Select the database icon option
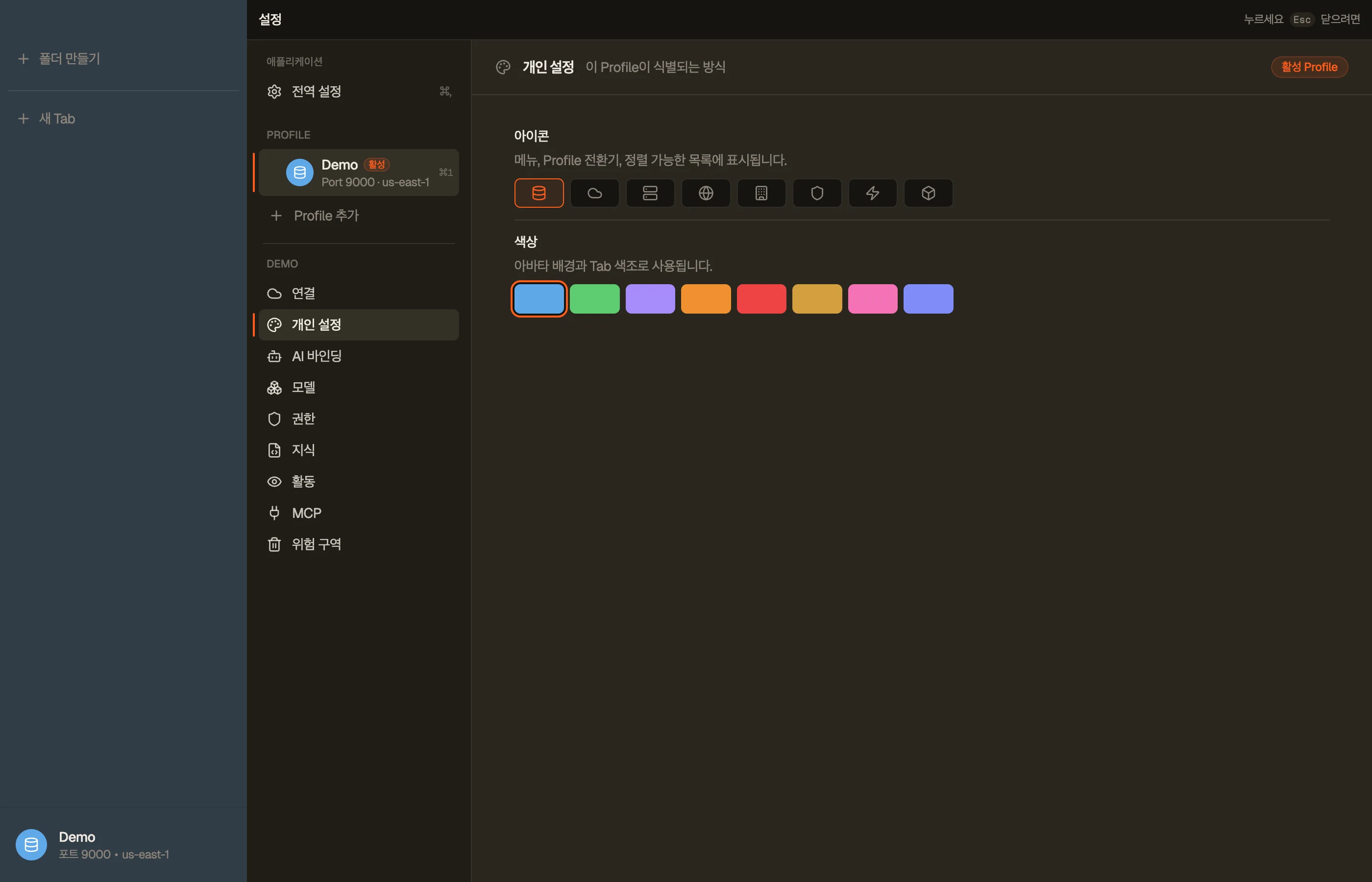The image size is (1372, 882). (539, 193)
